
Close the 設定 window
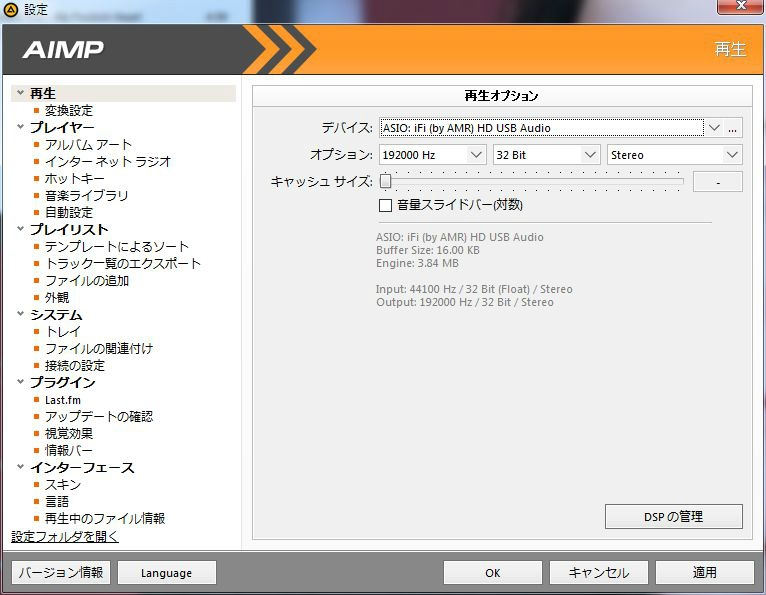click(741, 6)
